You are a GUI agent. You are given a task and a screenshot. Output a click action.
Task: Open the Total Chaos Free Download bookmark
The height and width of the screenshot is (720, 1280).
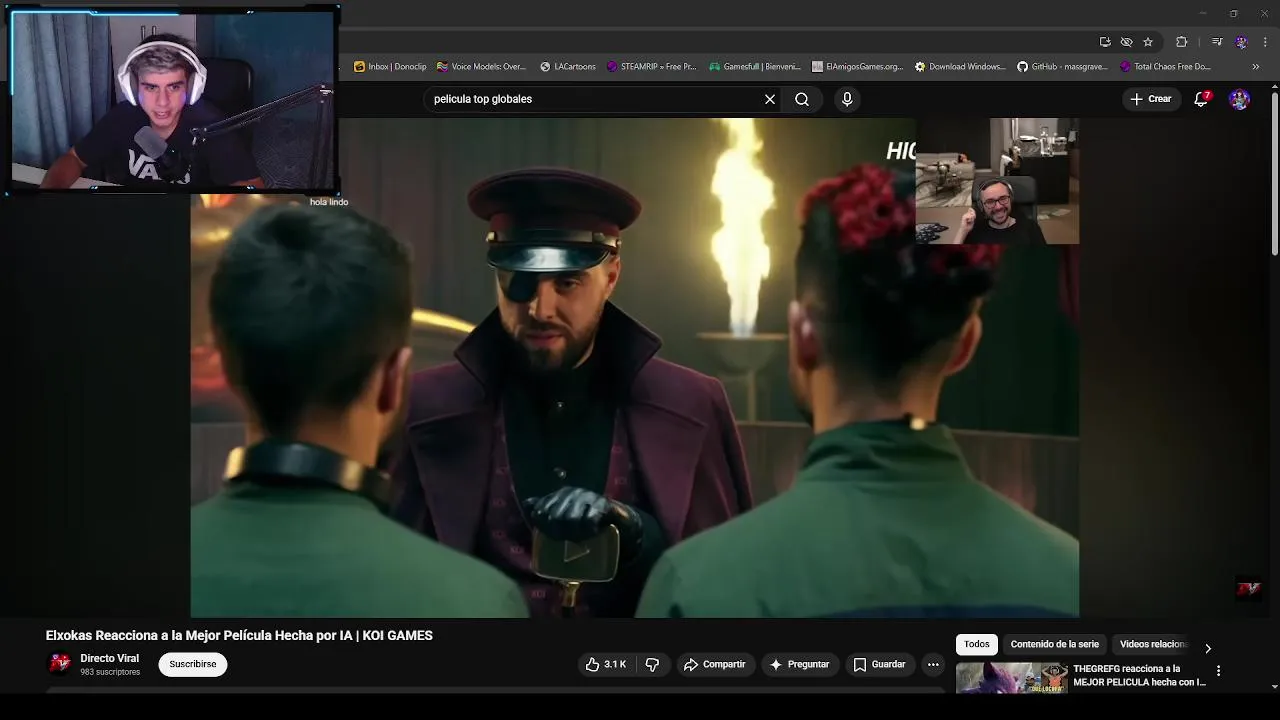[x=1165, y=67]
